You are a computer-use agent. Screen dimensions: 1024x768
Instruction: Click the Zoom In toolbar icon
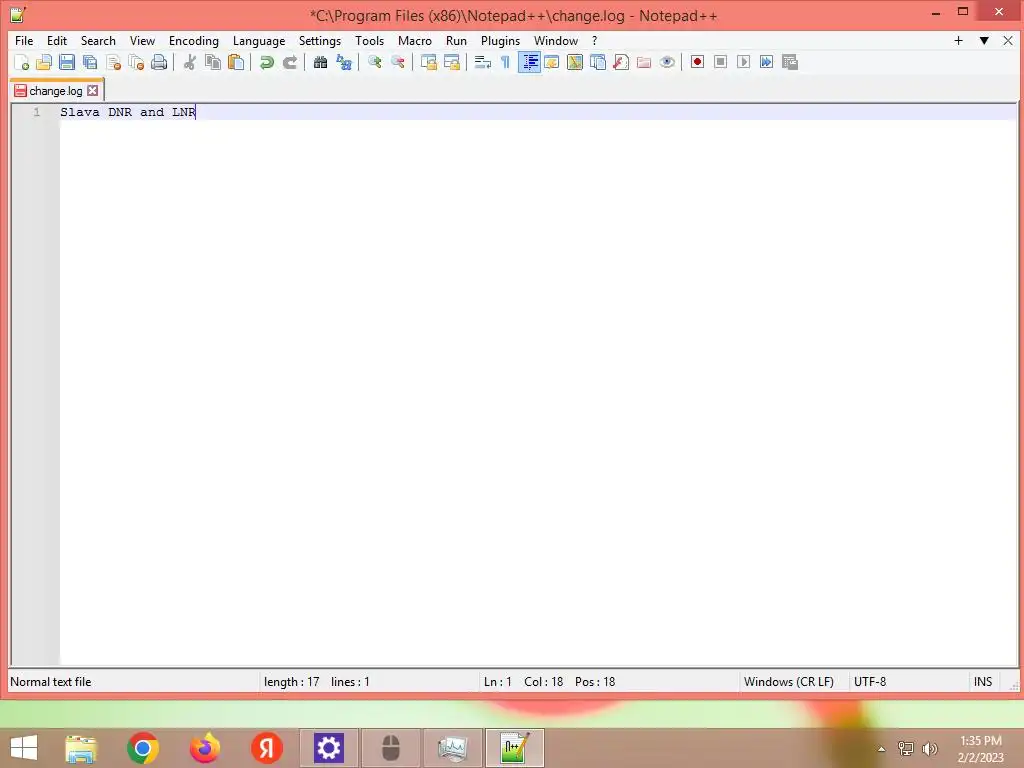[374, 63]
